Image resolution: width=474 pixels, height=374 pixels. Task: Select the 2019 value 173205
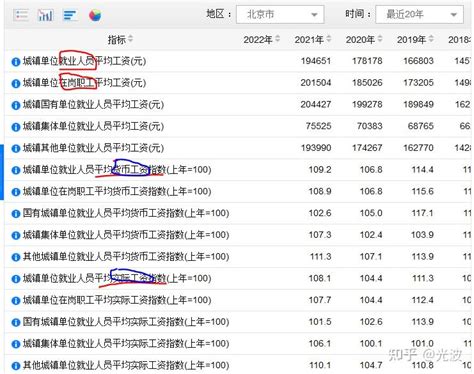[418, 83]
